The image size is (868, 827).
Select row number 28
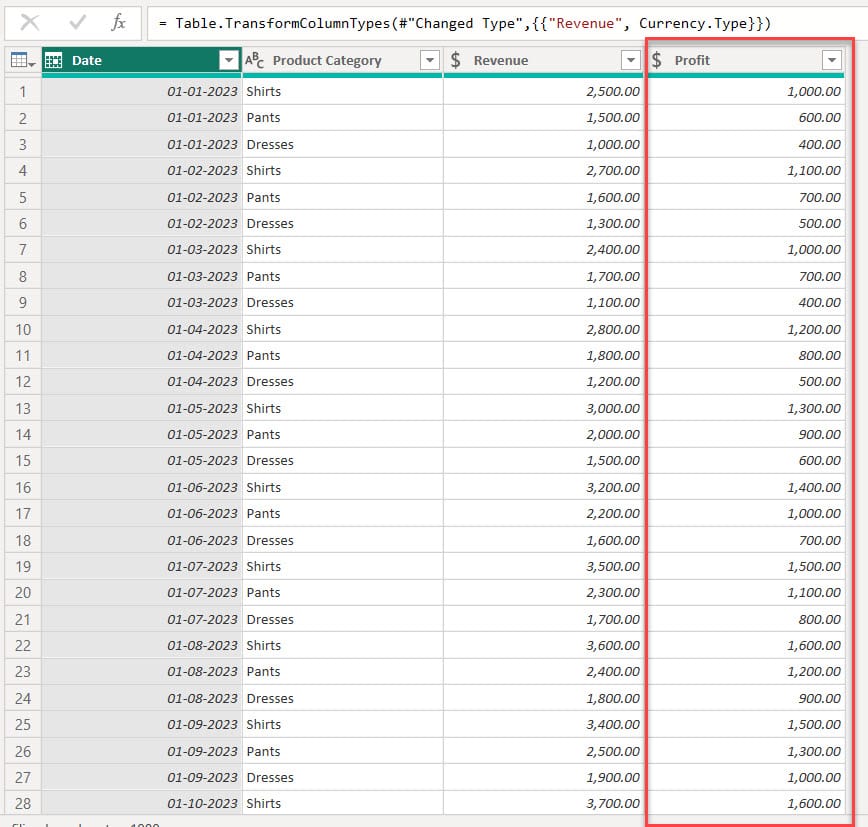click(23, 803)
